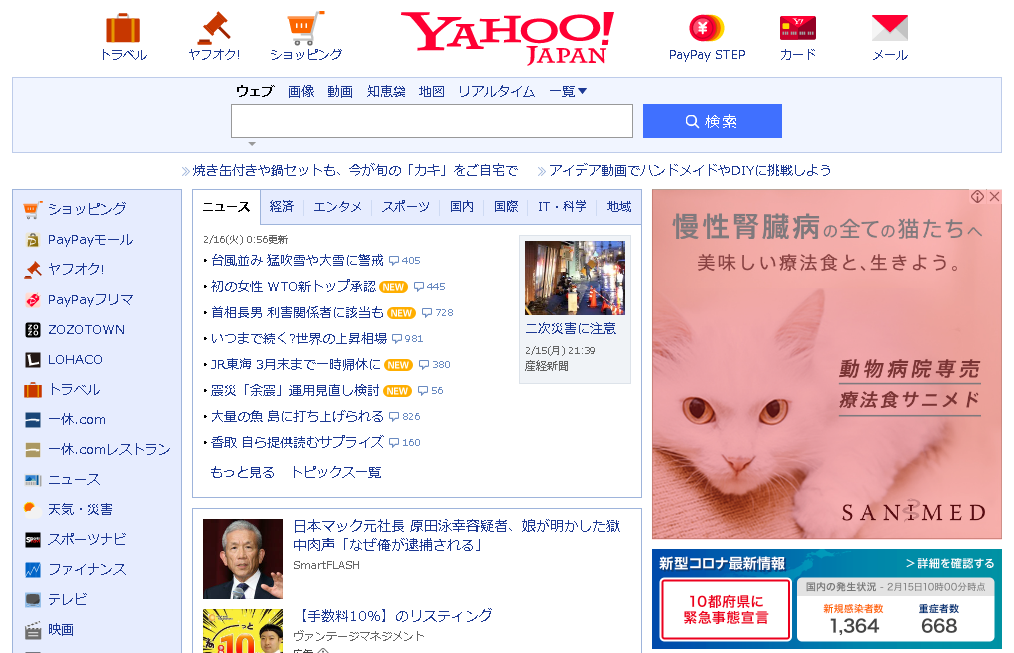Click 詳細を確認する in corona info panel
The width and height of the screenshot is (1014, 653).
pyautogui.click(x=950, y=563)
